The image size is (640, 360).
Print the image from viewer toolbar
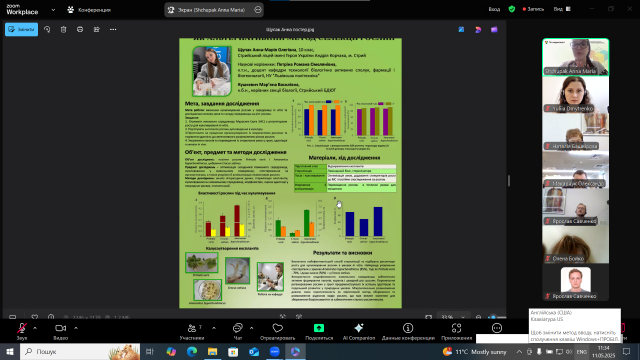pos(80,29)
